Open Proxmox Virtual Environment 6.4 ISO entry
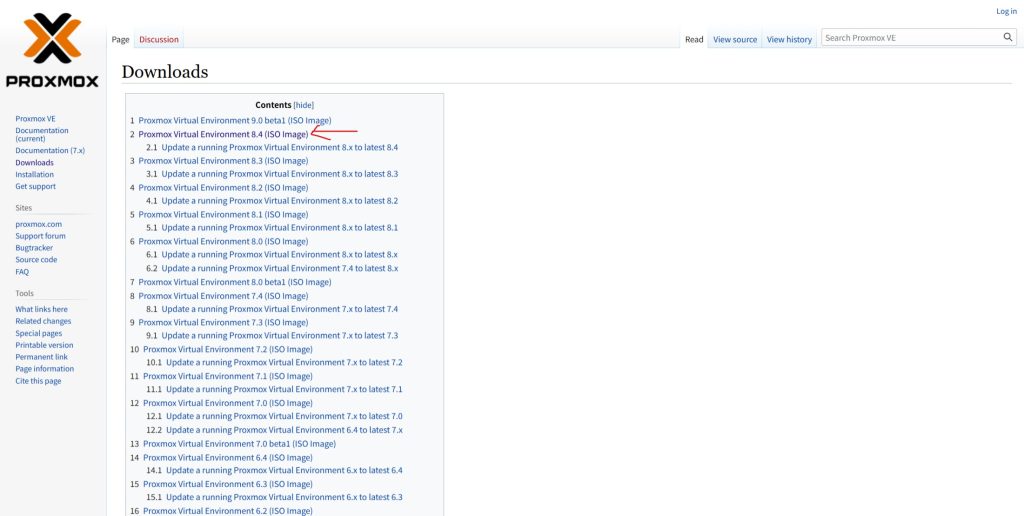This screenshot has height=516, width=1024. tap(227, 457)
